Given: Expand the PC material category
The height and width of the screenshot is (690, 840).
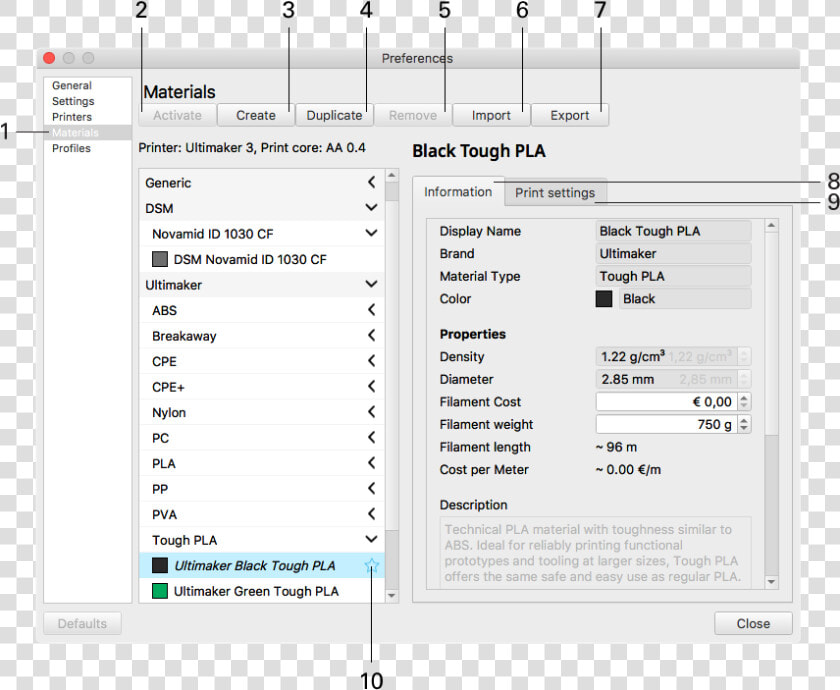Looking at the screenshot, I should 371,437.
